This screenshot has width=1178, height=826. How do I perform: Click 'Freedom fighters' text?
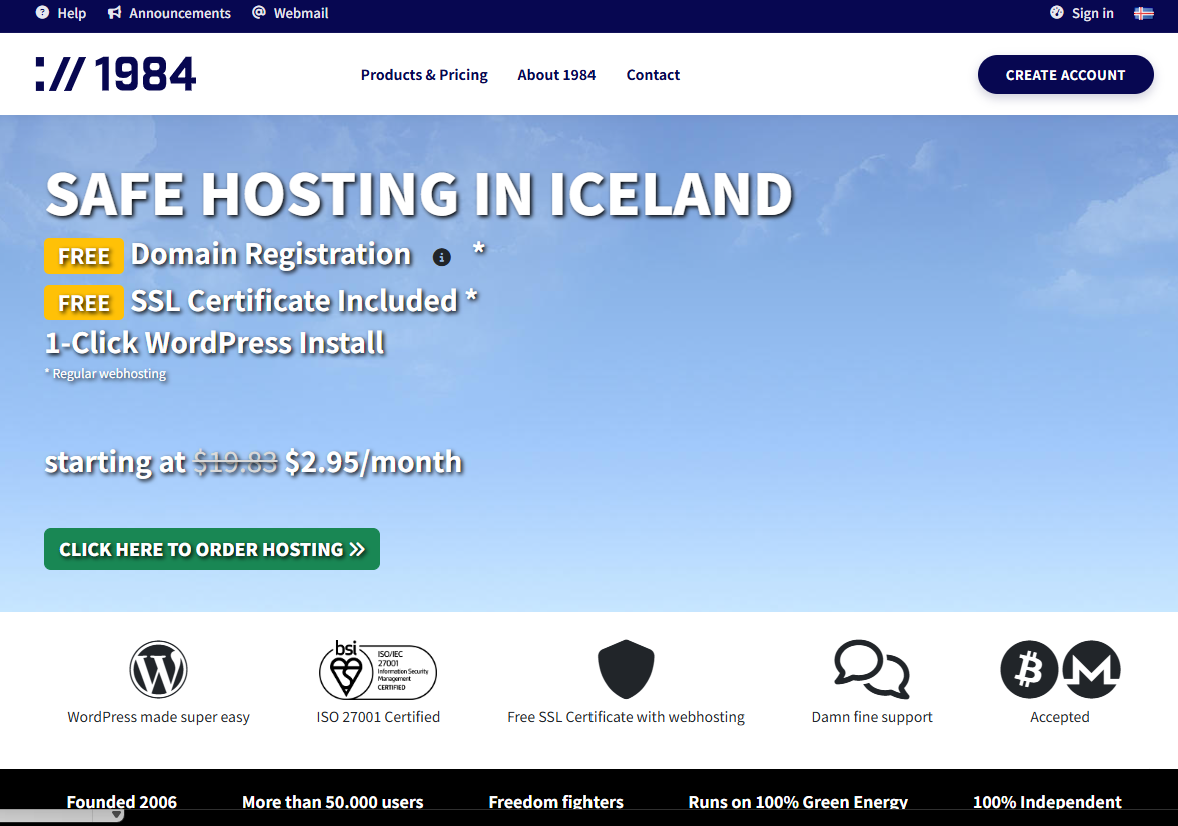(556, 802)
